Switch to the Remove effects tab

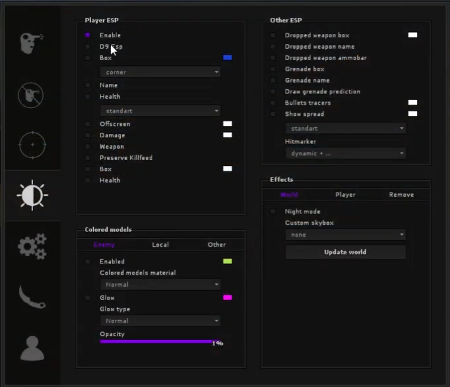401,195
